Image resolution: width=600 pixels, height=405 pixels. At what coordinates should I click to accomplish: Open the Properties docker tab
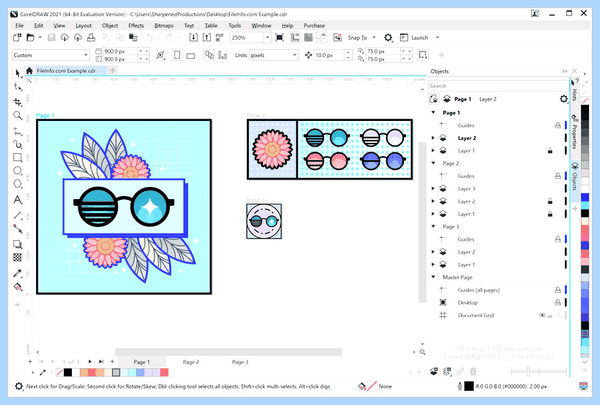point(574,131)
